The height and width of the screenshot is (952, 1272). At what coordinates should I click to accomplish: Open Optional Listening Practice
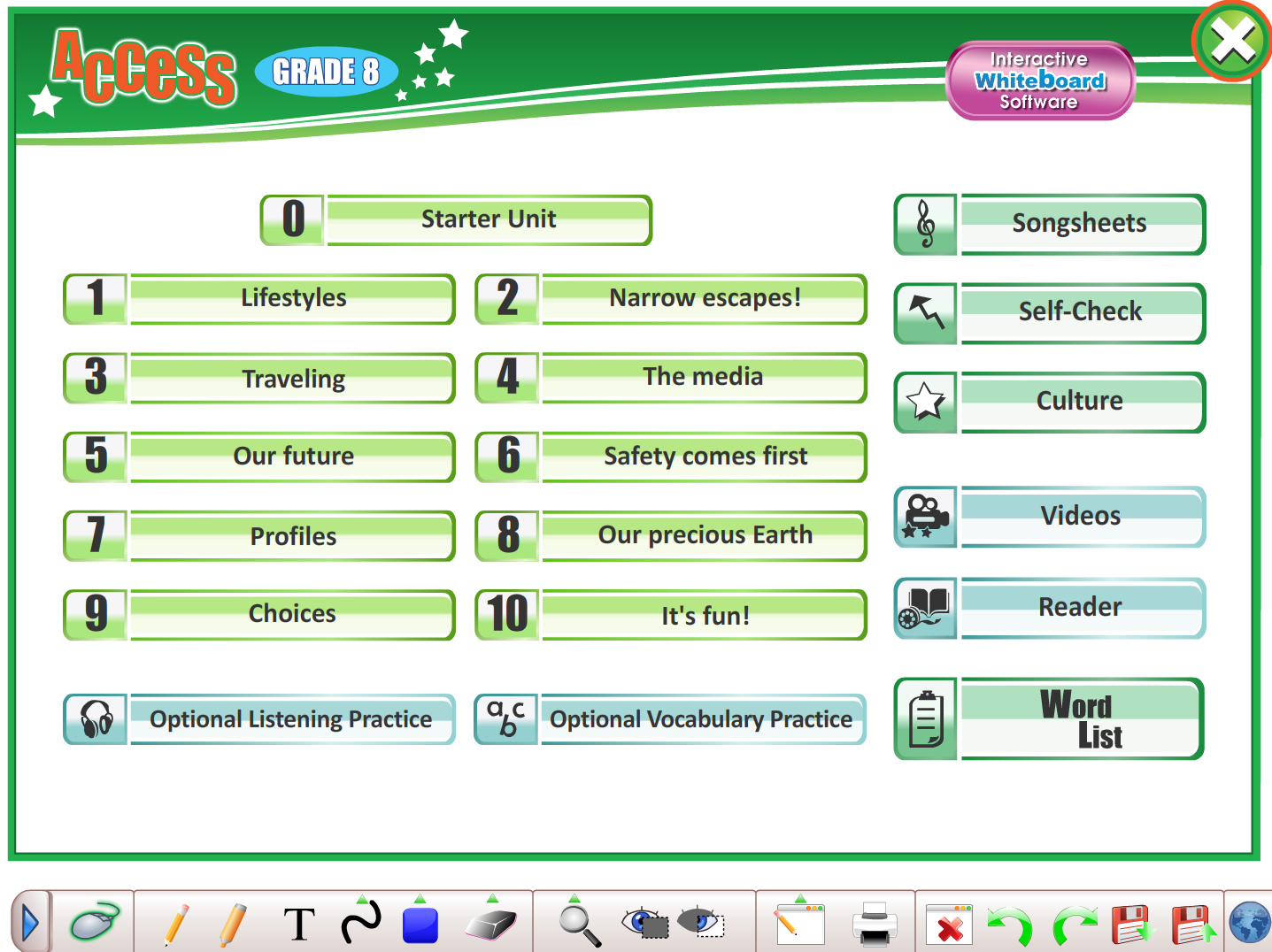point(290,719)
